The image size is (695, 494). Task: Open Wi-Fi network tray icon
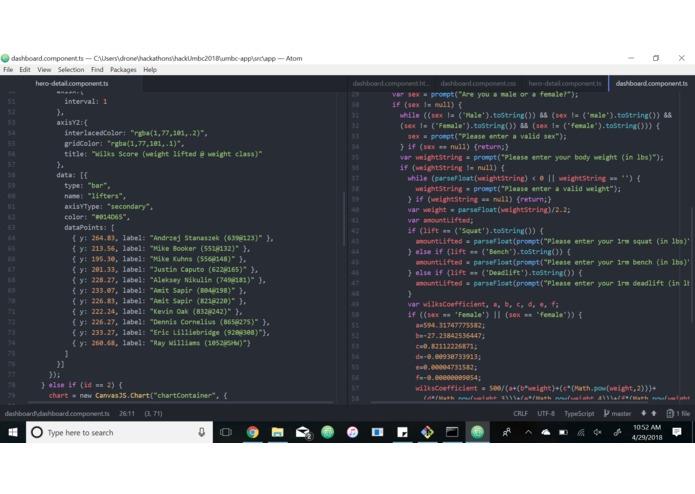click(x=581, y=432)
